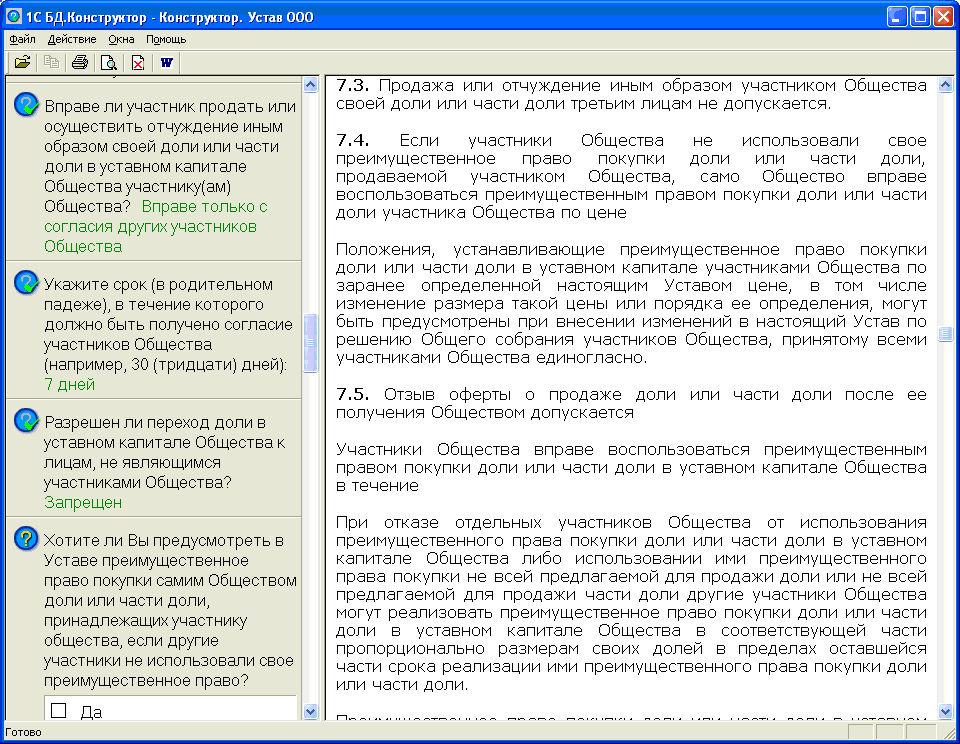Open the Окна menu

(121, 39)
